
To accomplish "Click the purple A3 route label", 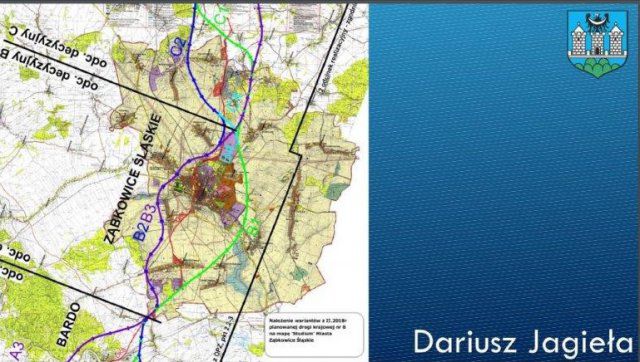I will [16, 351].
